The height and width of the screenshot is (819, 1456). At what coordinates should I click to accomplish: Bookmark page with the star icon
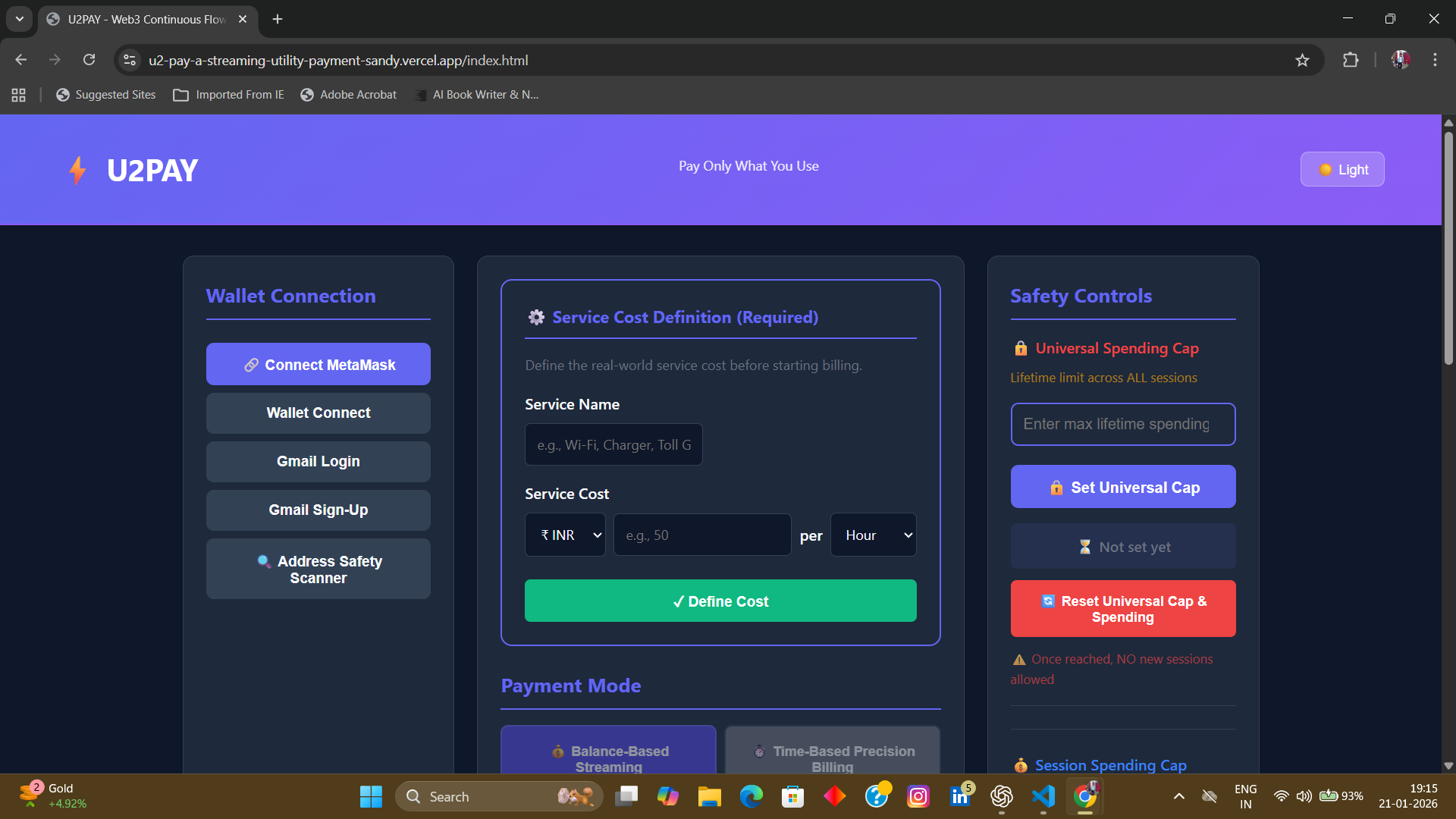[x=1302, y=61]
